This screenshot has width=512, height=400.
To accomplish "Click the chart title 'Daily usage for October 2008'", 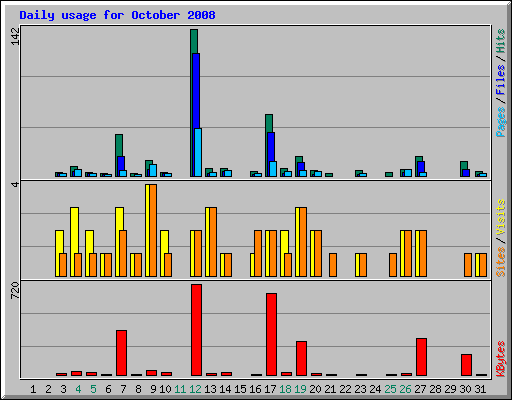I will 117,15.
